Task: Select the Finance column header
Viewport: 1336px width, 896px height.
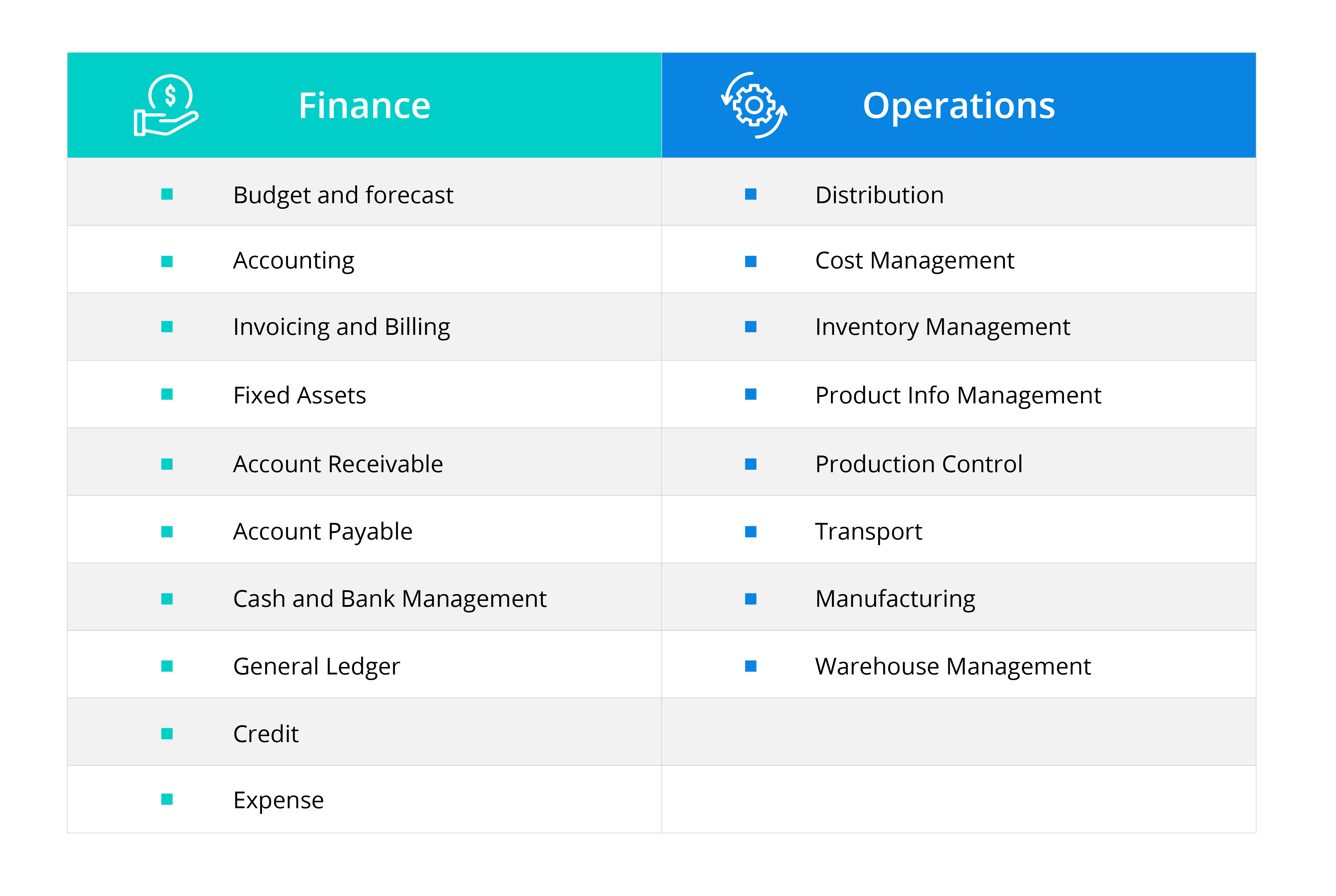Action: (x=364, y=105)
